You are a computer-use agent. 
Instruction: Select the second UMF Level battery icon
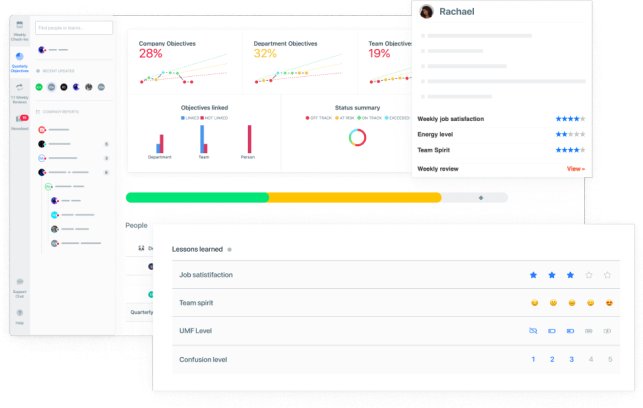(552, 331)
